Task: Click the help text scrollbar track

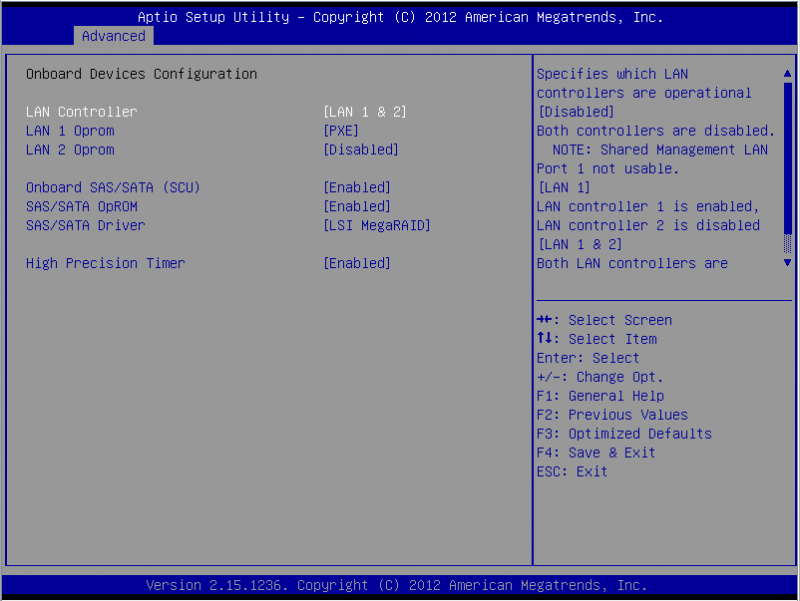Action: click(x=788, y=160)
